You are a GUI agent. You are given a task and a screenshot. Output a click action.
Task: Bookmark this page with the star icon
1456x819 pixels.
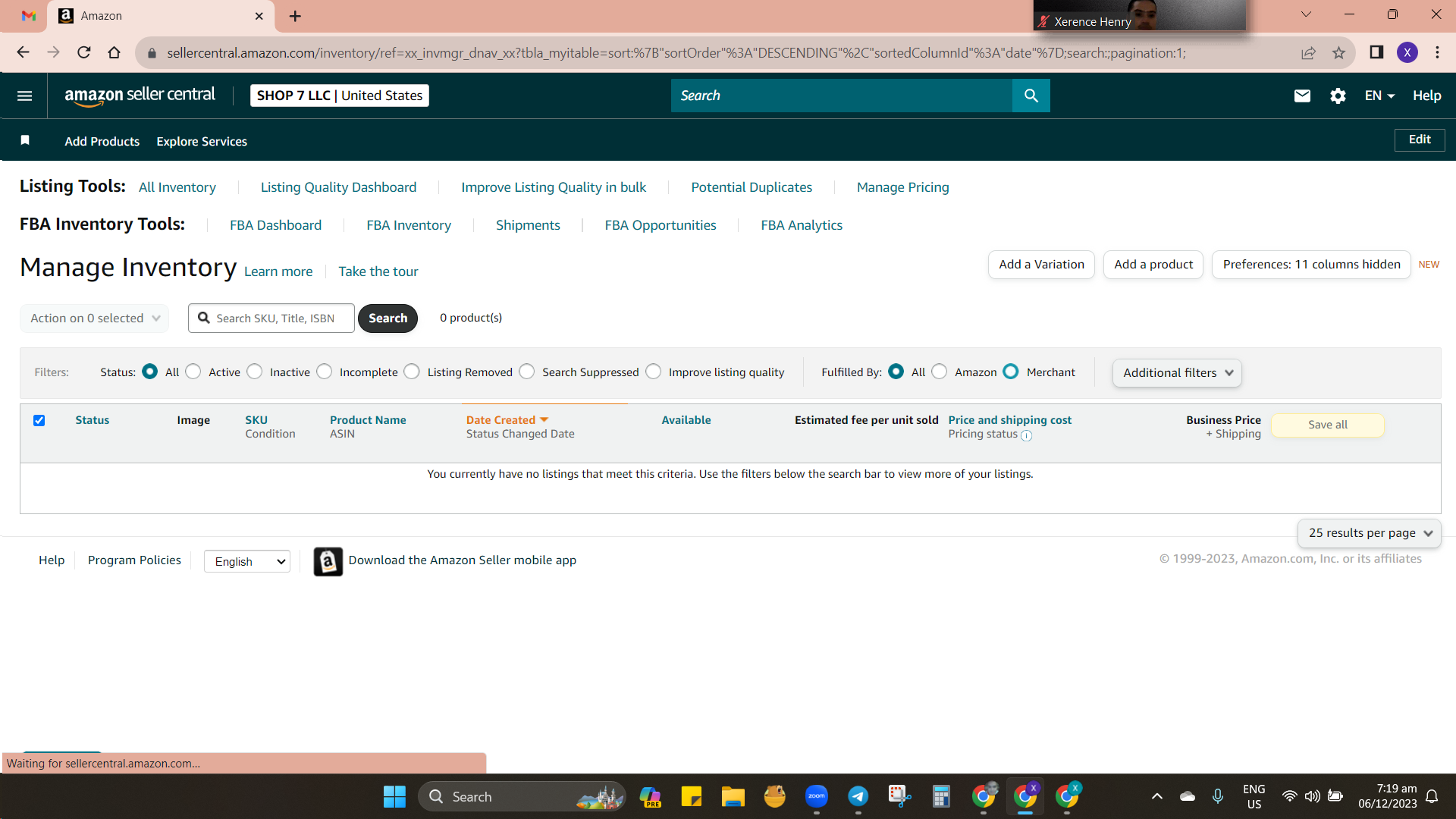click(x=1338, y=52)
